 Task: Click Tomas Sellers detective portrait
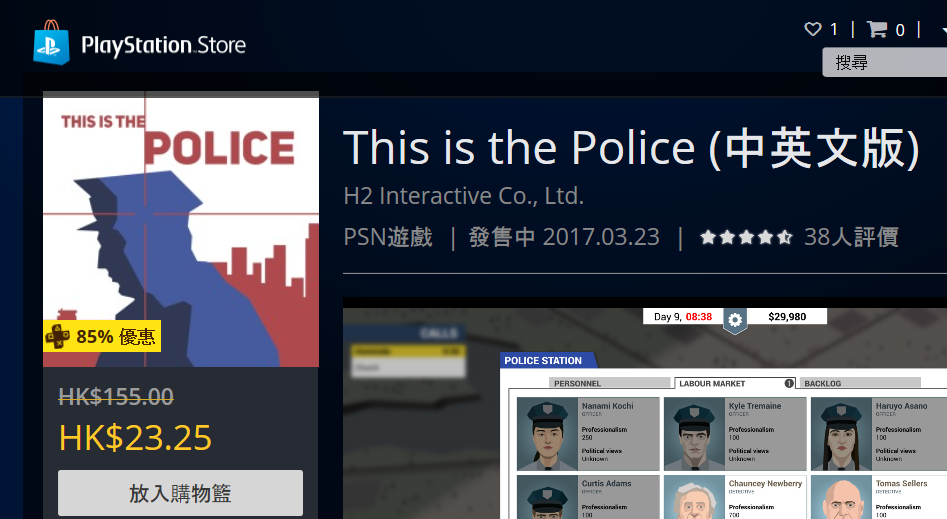tap(841, 497)
